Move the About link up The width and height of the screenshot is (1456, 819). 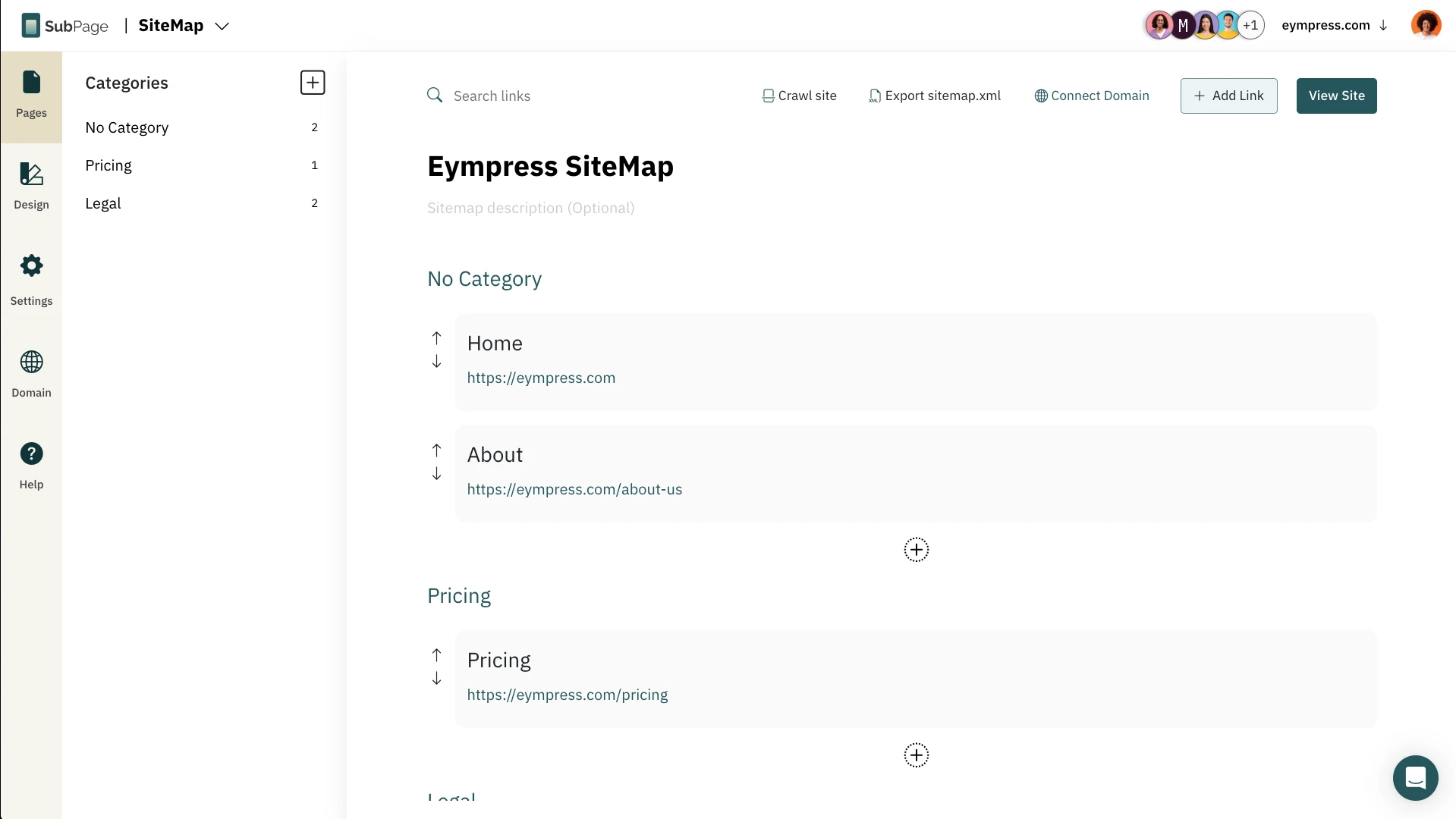coord(436,450)
